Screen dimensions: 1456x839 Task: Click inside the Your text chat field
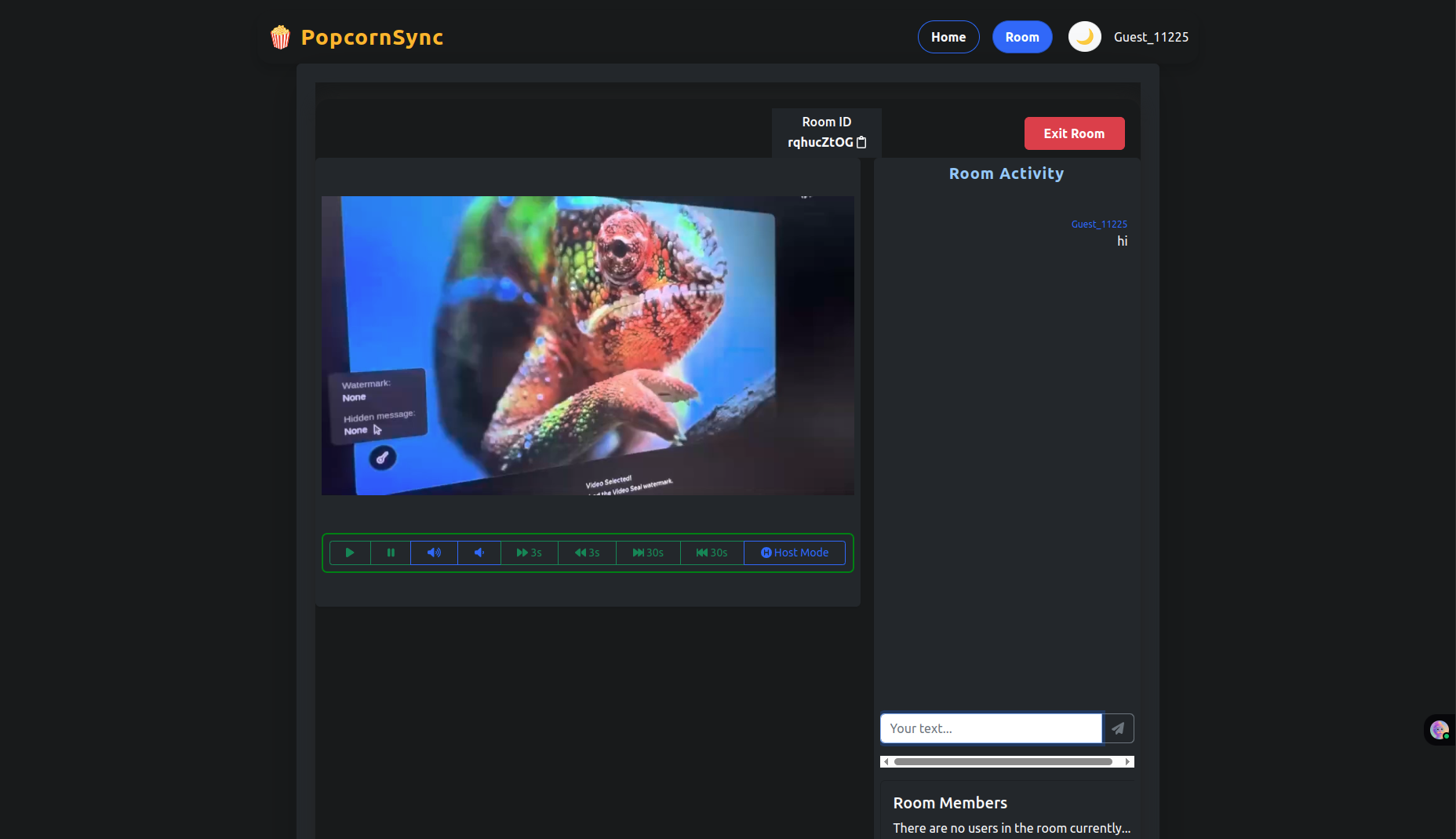990,728
